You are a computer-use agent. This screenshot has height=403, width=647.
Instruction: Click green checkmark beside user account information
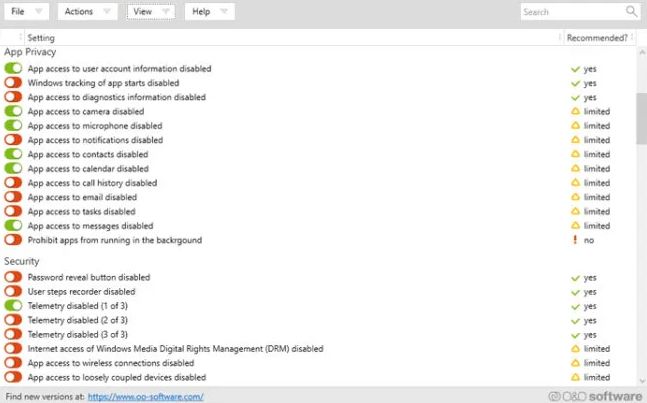(x=575, y=69)
